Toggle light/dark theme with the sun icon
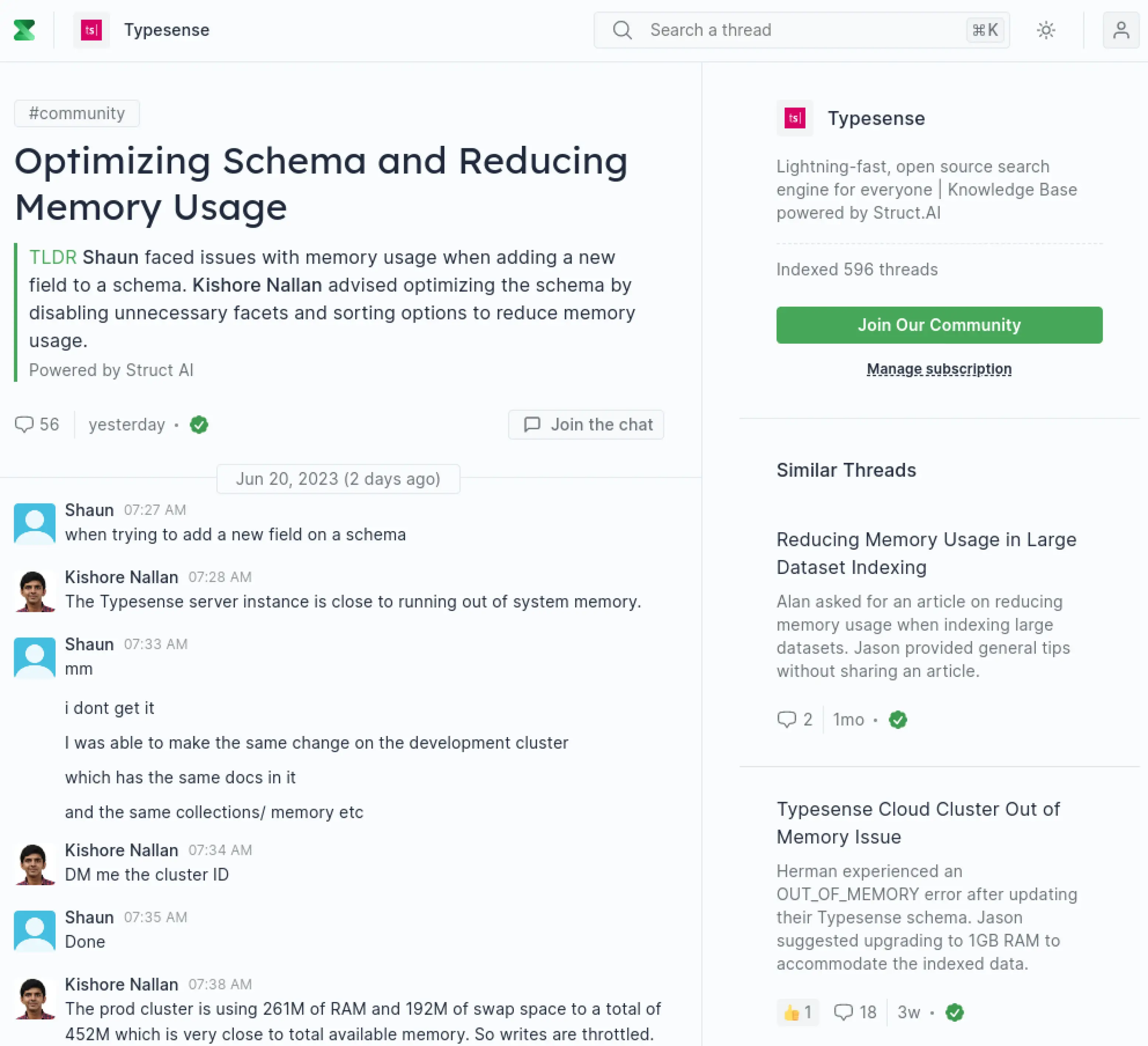Screen dimensions: 1148x1046 click(1045, 30)
